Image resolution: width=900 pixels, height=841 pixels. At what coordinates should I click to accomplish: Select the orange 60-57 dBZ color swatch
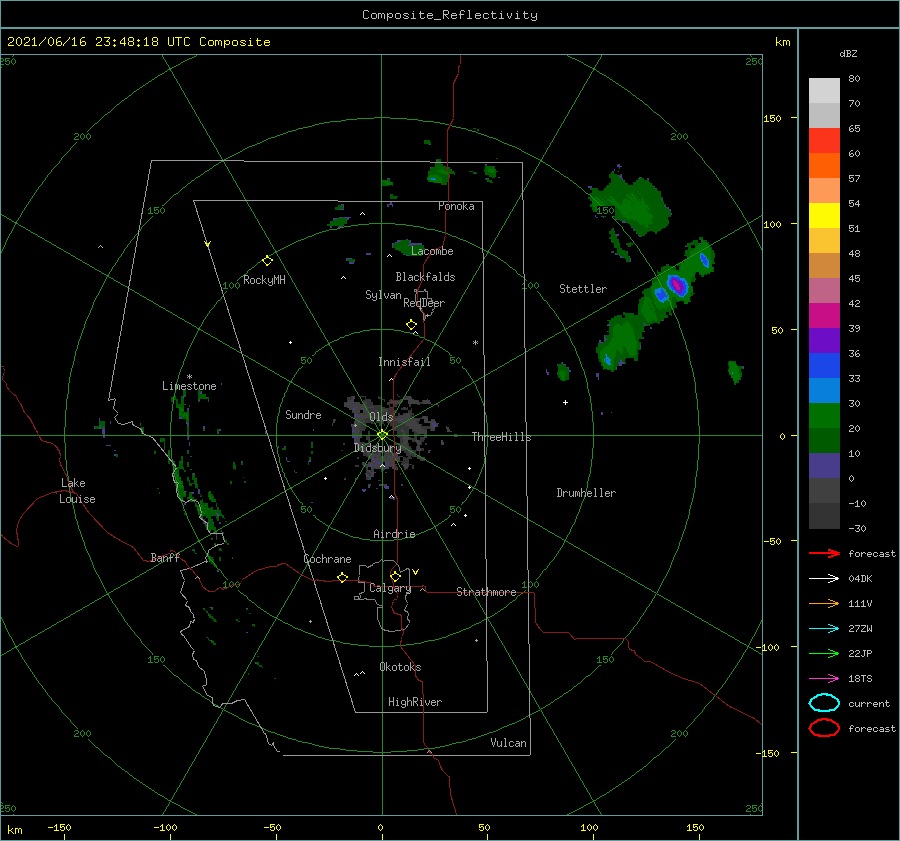(824, 166)
